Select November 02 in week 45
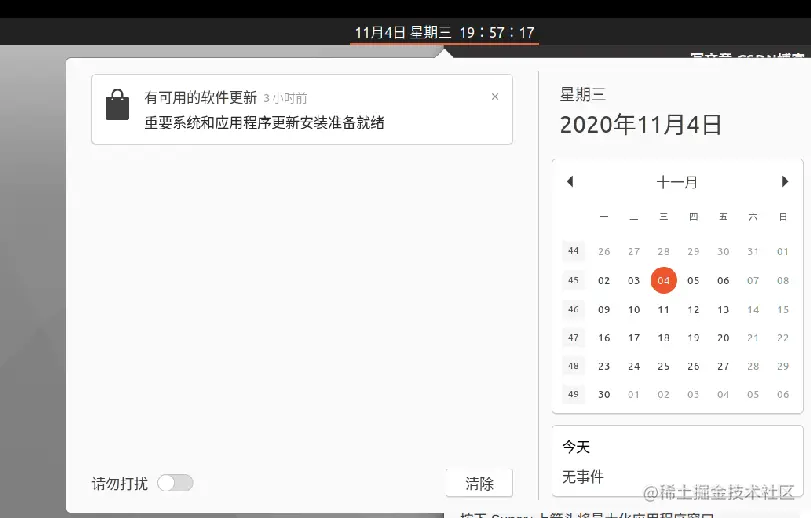This screenshot has width=811, height=518. (x=604, y=280)
